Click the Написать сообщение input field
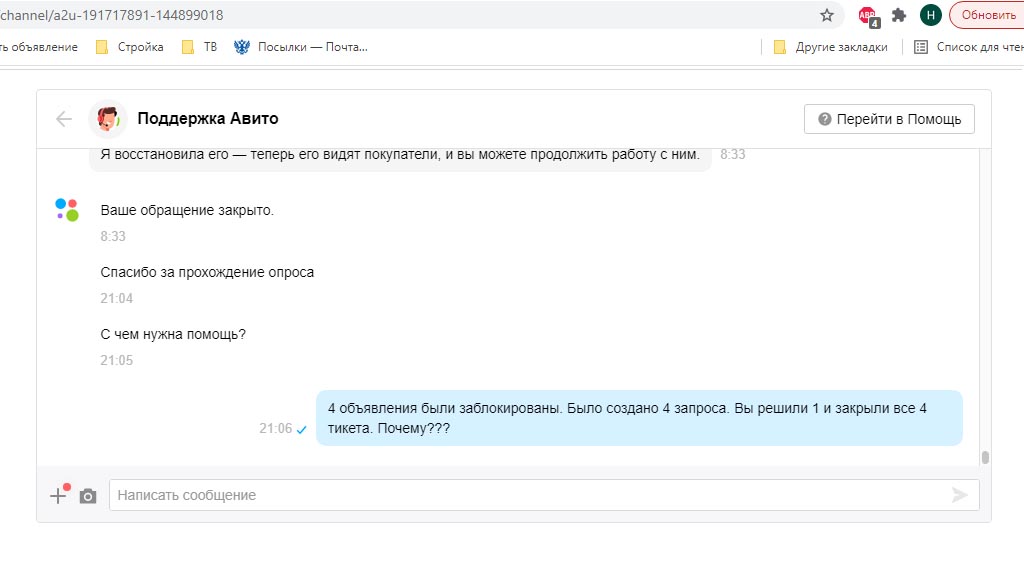Viewport: 1024px width, 574px height. (530, 495)
